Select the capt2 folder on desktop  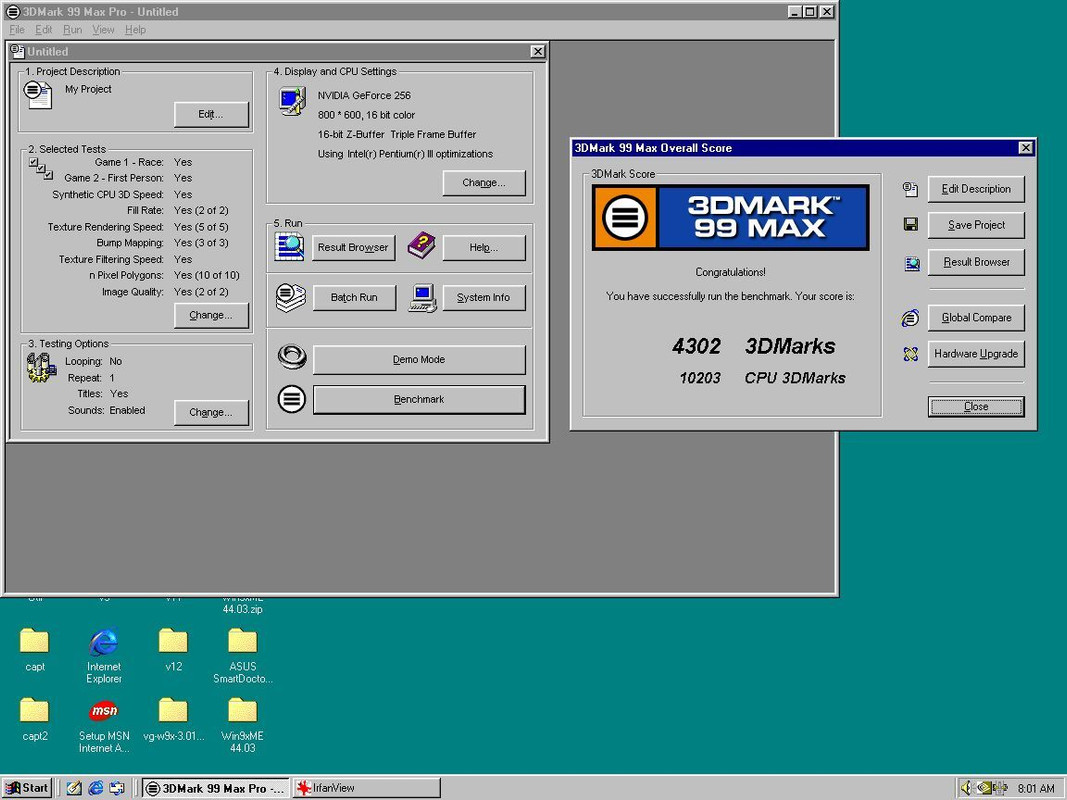pyautogui.click(x=35, y=720)
